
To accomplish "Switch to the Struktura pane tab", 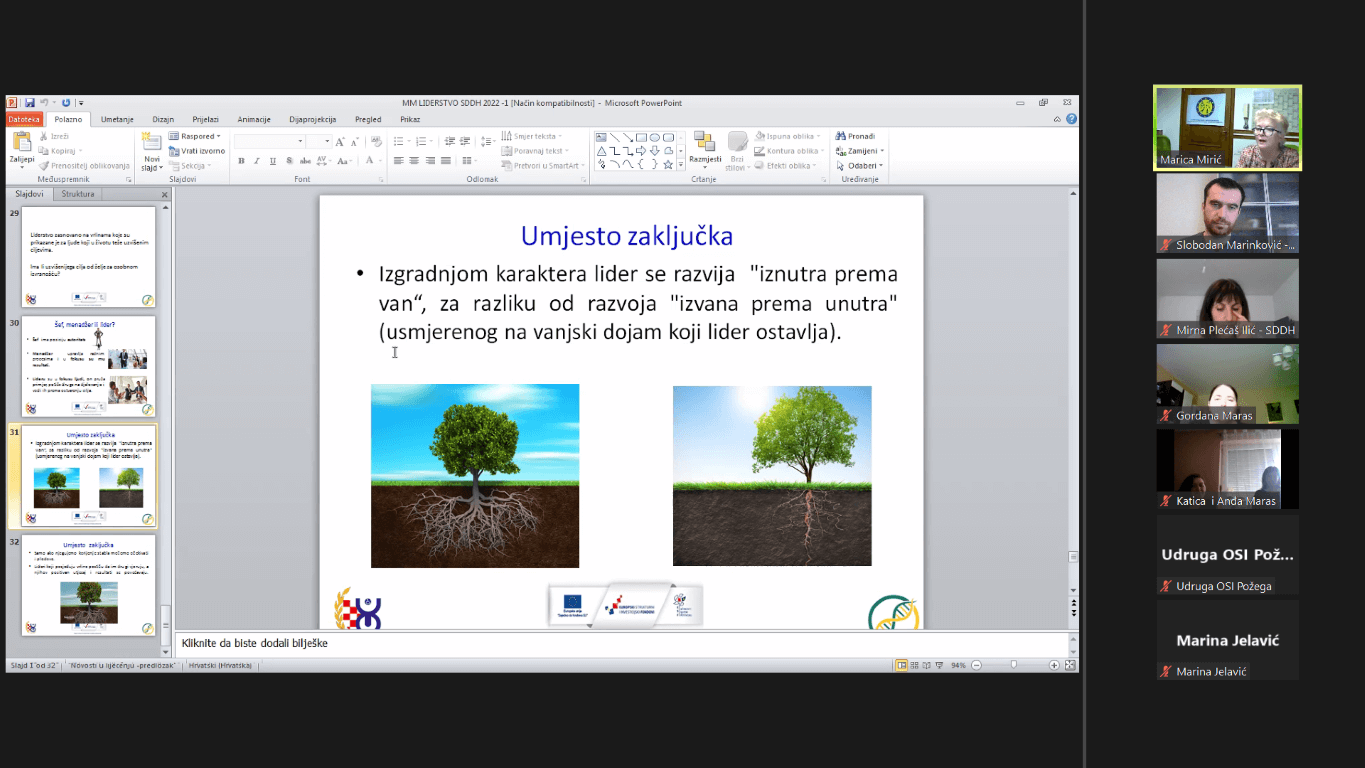I will [x=78, y=194].
